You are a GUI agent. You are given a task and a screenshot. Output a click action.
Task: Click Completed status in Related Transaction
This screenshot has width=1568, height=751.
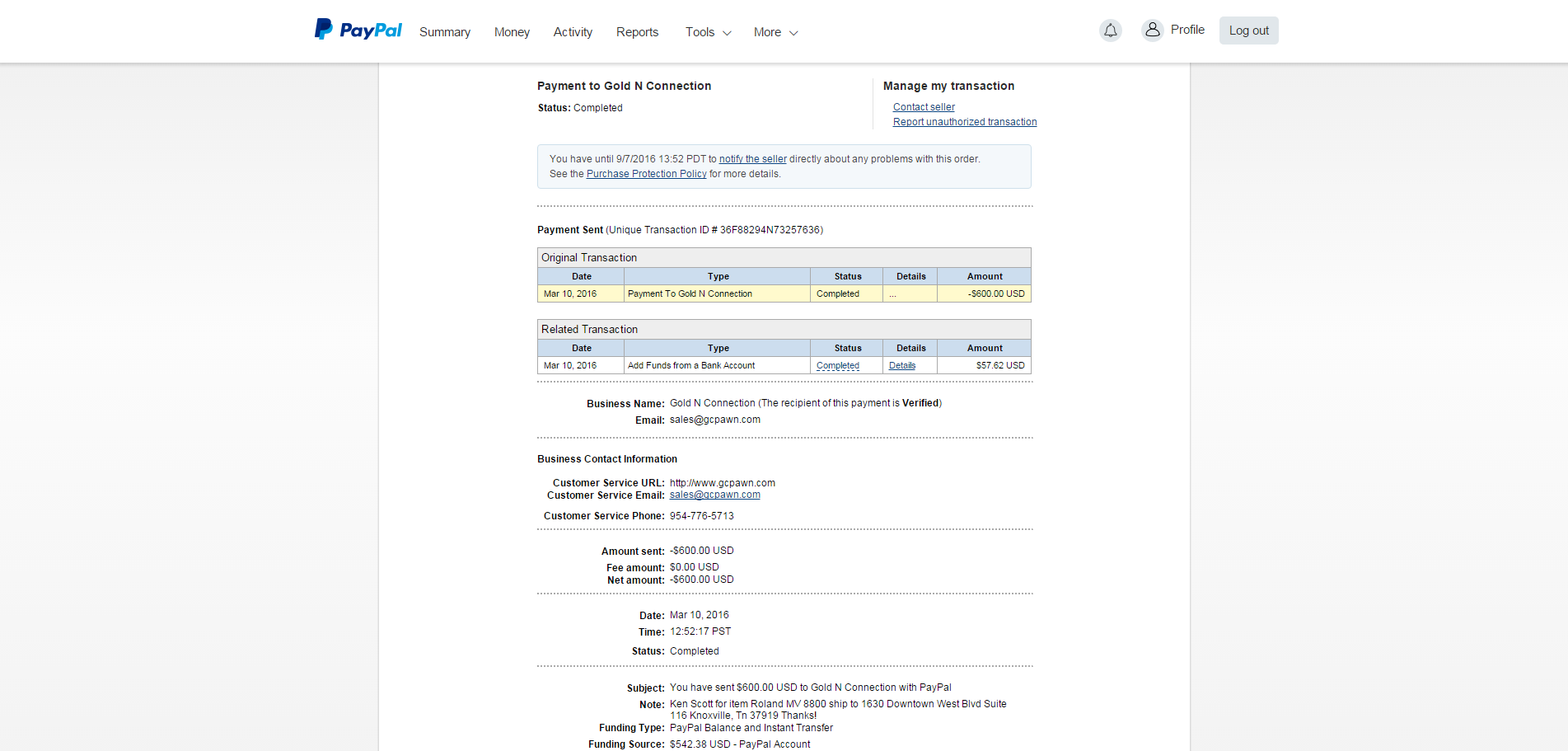pos(837,366)
